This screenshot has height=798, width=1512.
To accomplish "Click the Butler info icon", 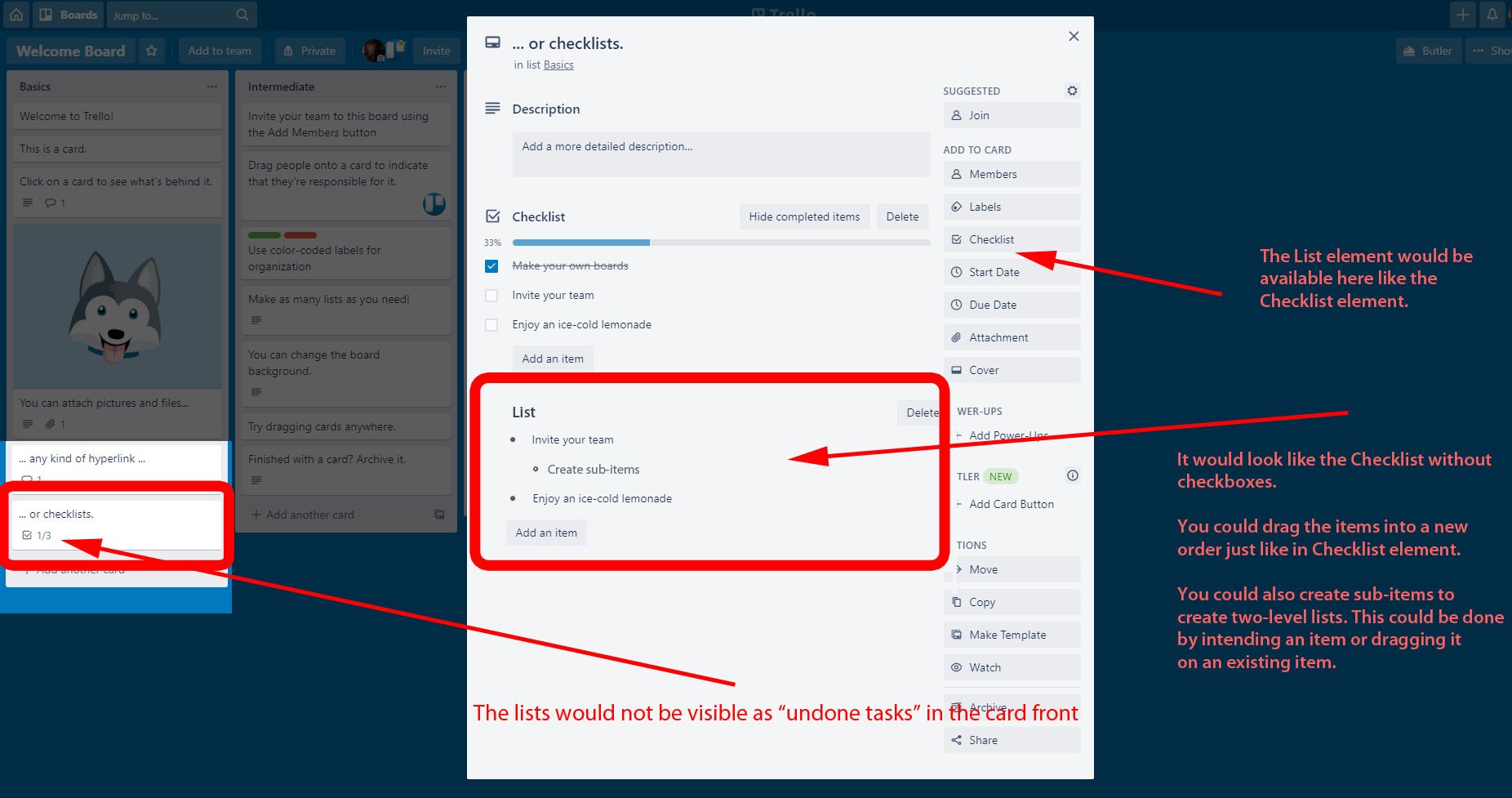I will [x=1073, y=475].
